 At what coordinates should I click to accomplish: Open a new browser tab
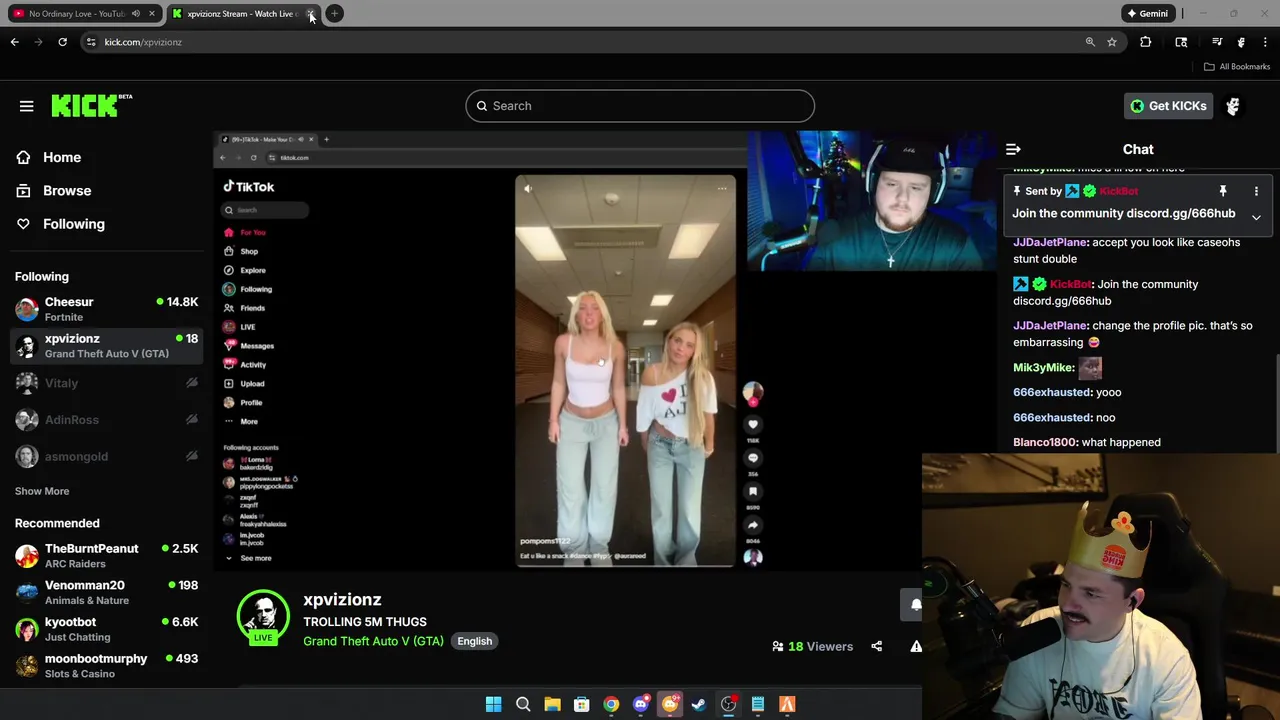pyautogui.click(x=335, y=14)
